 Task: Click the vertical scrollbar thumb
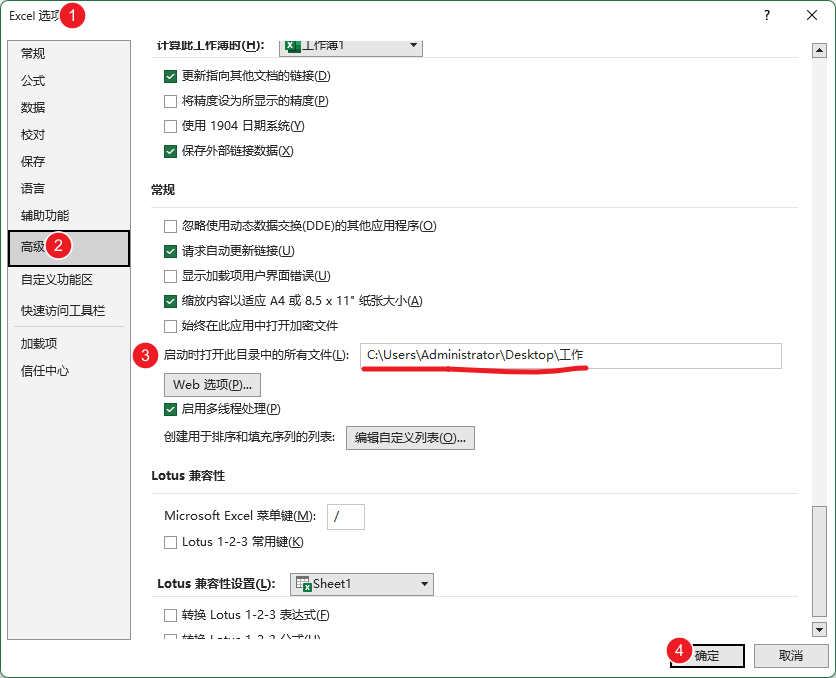coord(819,560)
